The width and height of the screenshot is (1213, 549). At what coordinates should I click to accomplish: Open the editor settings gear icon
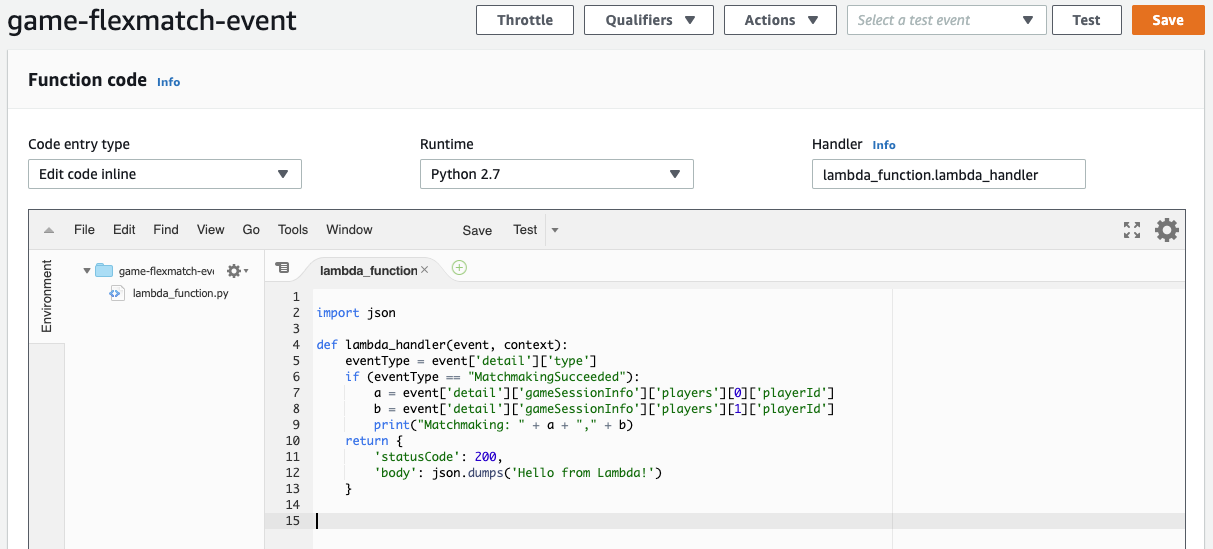click(1166, 230)
